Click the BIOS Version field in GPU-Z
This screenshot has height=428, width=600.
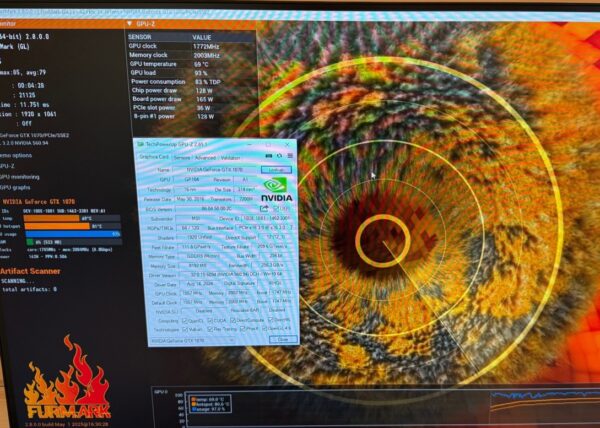(217, 209)
